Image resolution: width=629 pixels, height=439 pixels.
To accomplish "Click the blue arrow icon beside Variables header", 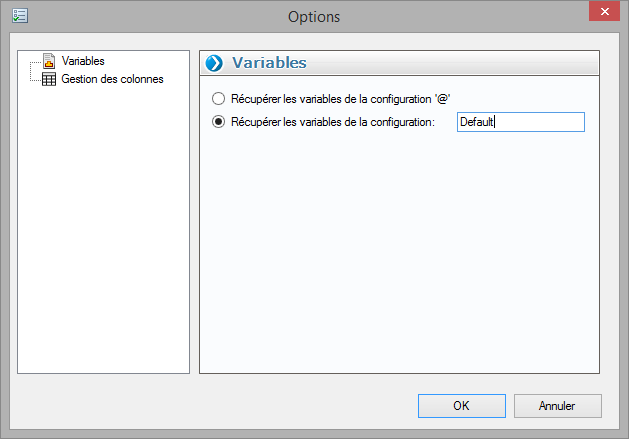I will pos(214,63).
